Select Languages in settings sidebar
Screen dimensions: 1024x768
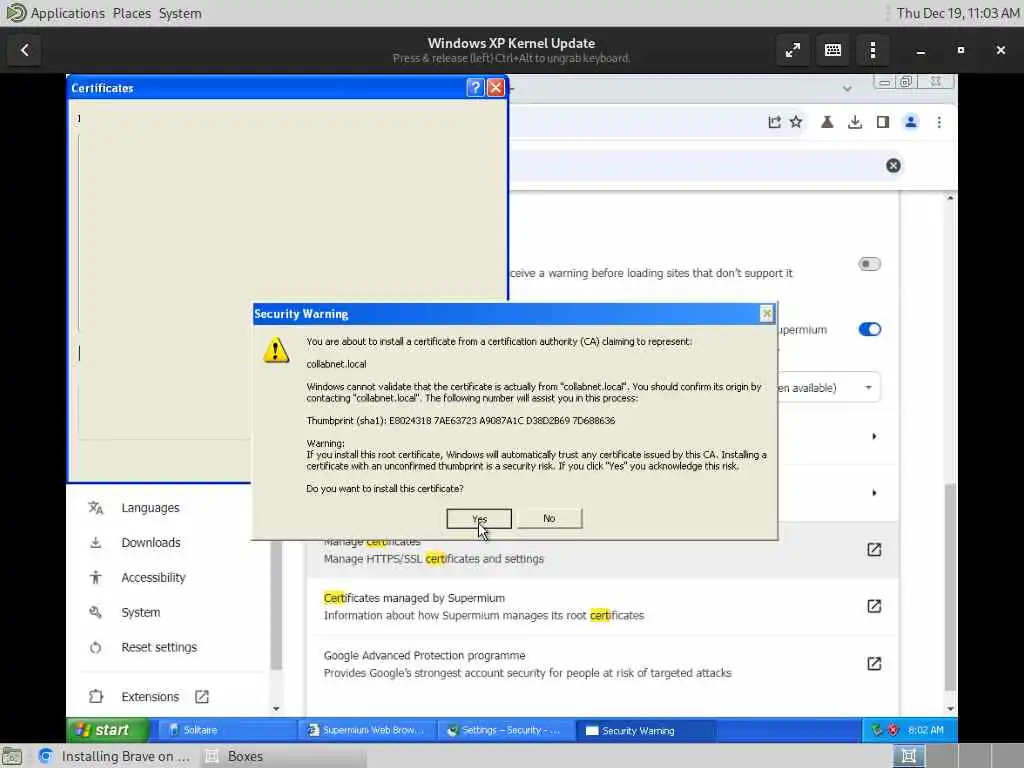(150, 508)
